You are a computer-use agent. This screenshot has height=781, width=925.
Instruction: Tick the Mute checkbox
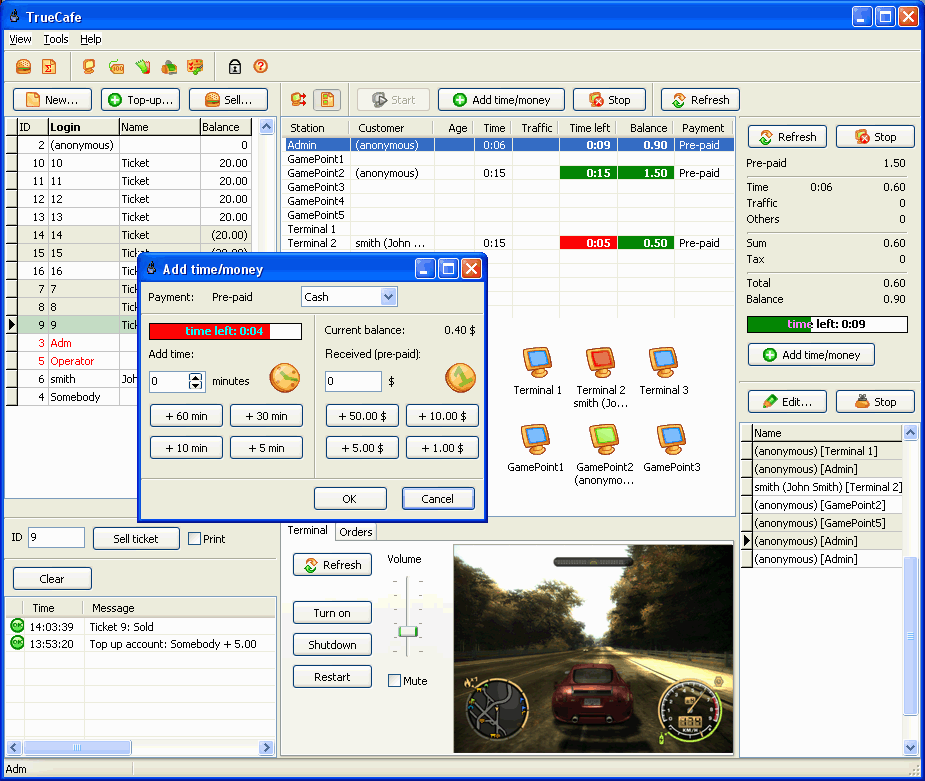tap(394, 681)
